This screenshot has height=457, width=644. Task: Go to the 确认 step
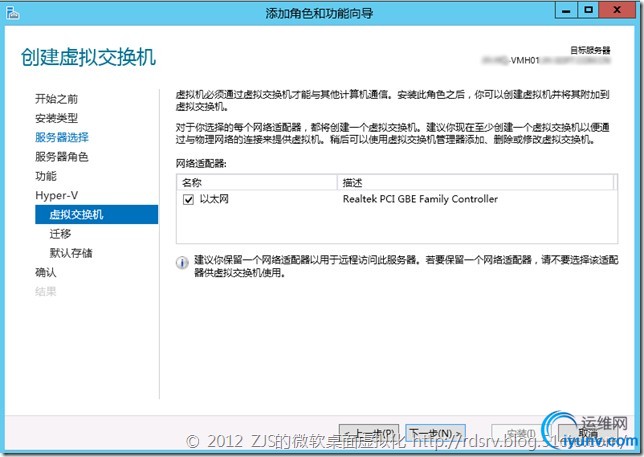pos(46,272)
